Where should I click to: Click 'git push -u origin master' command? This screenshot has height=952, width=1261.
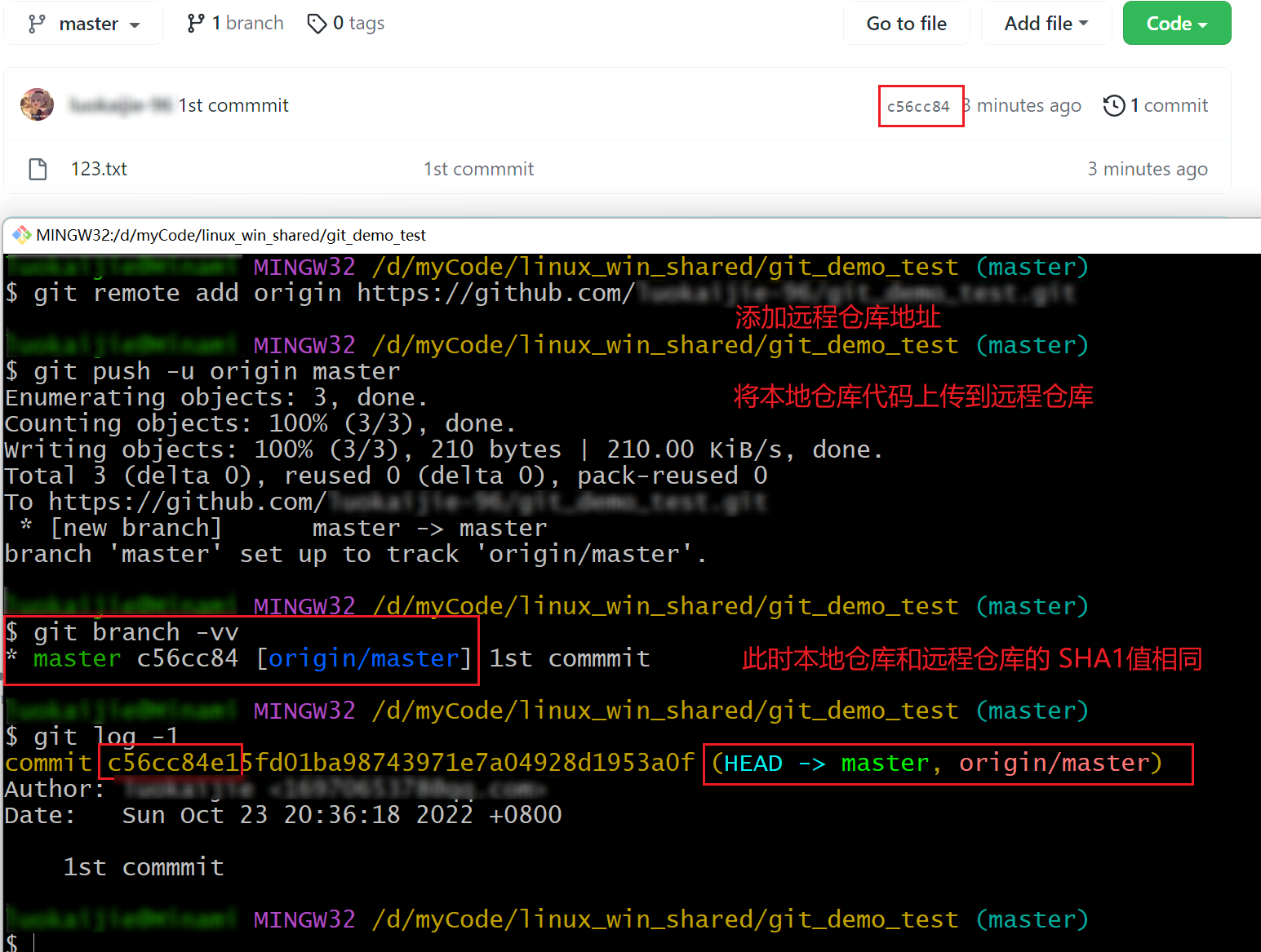pos(202,371)
